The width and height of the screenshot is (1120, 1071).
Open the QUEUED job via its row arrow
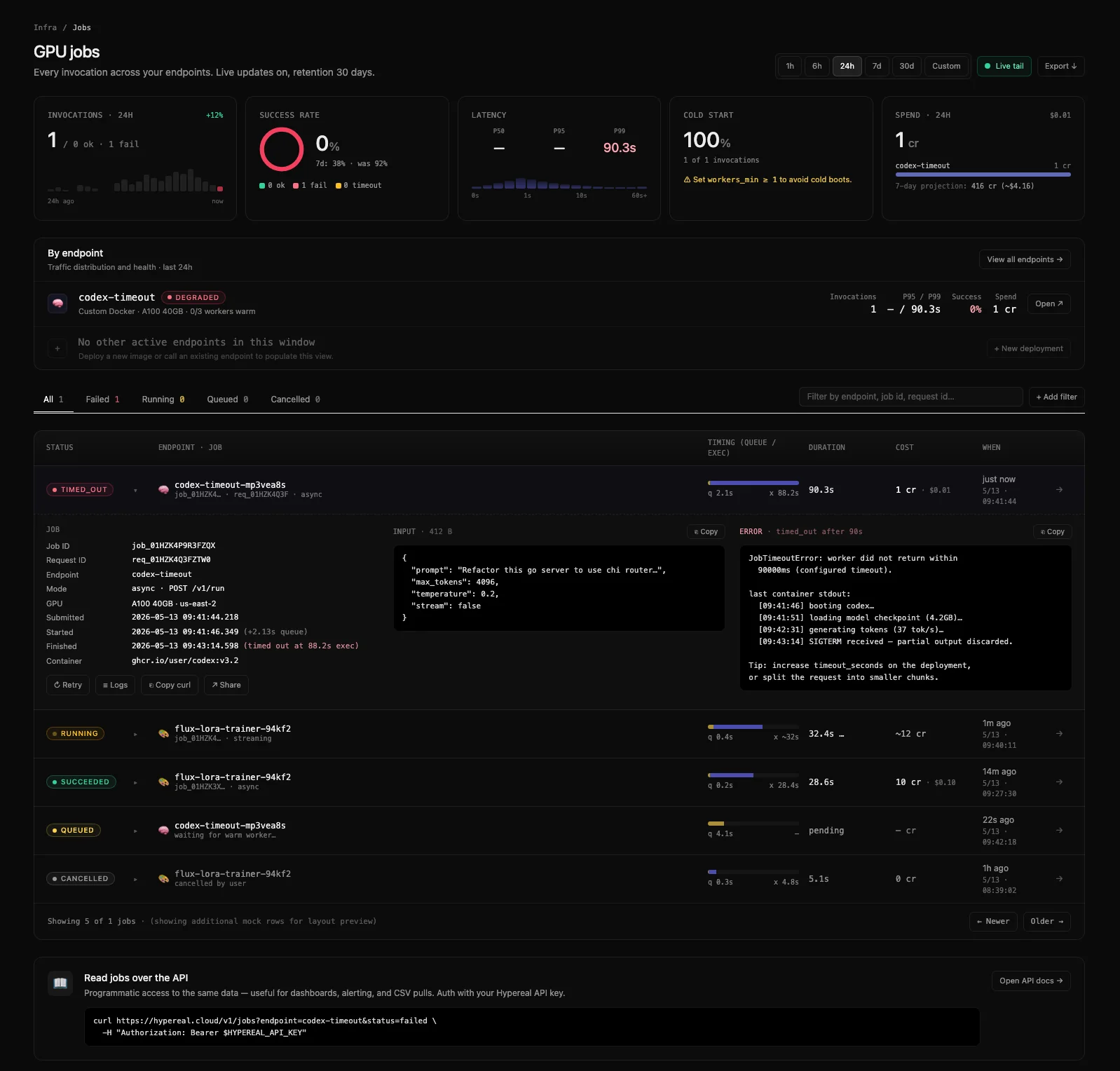pos(1059,831)
